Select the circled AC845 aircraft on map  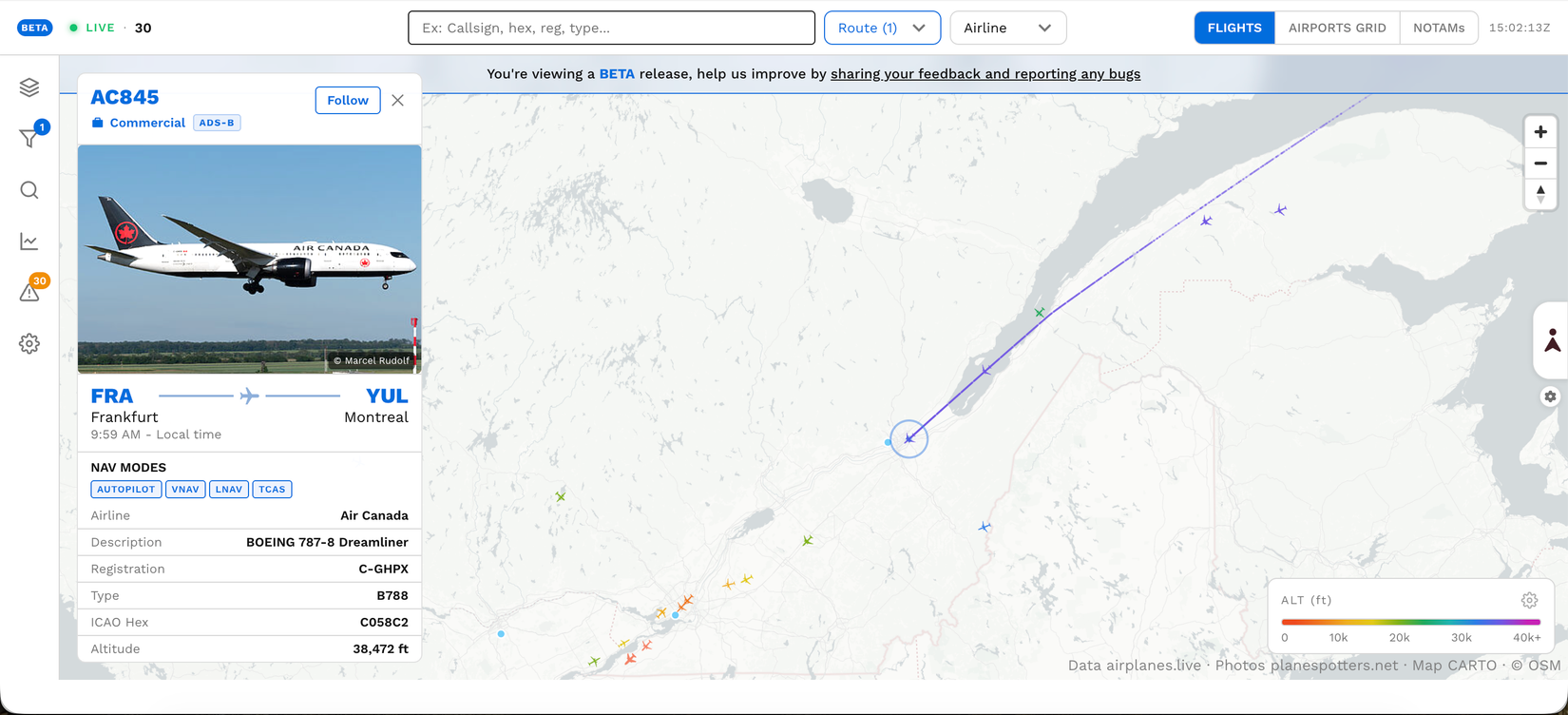coord(909,438)
